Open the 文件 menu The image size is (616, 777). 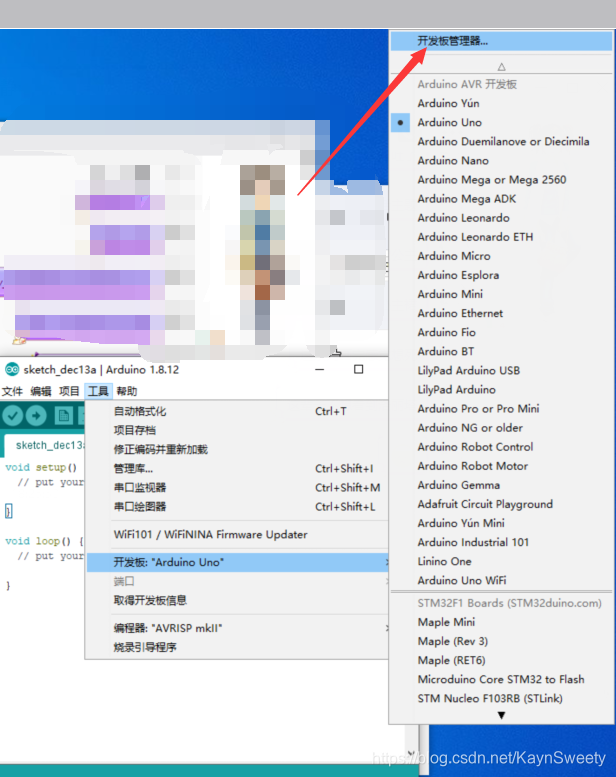[12, 391]
